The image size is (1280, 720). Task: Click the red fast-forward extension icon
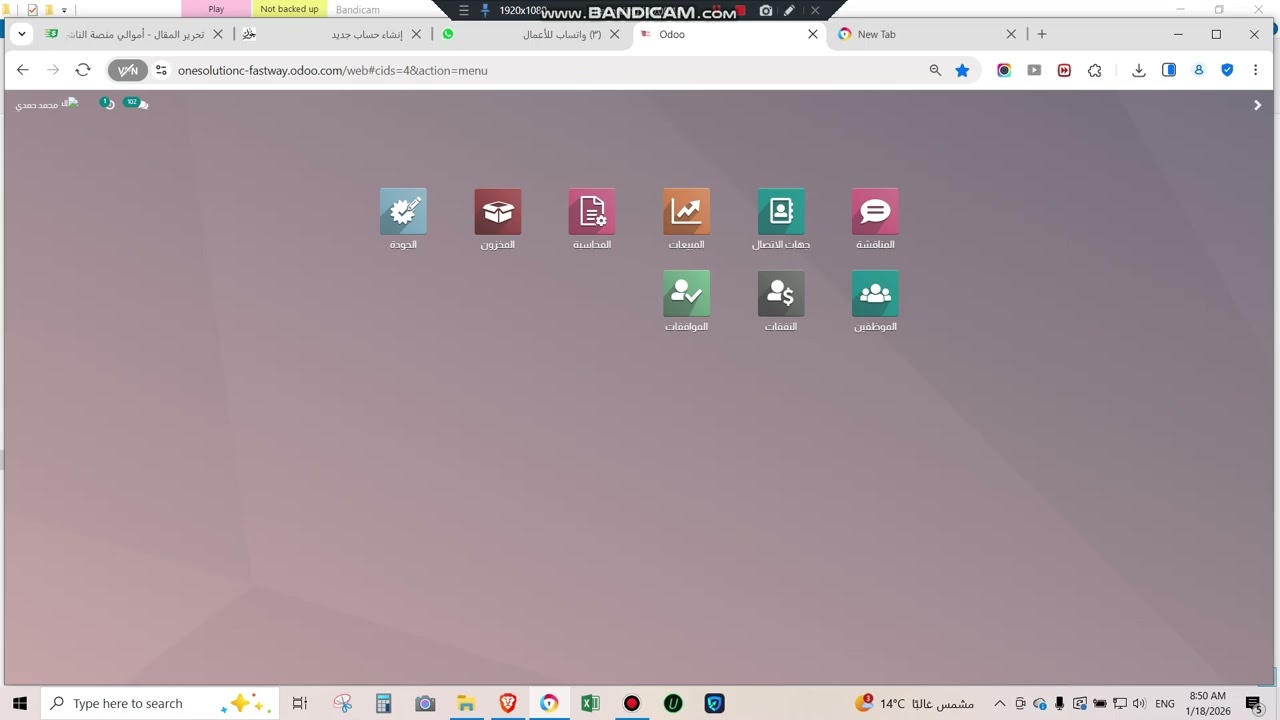[1064, 70]
